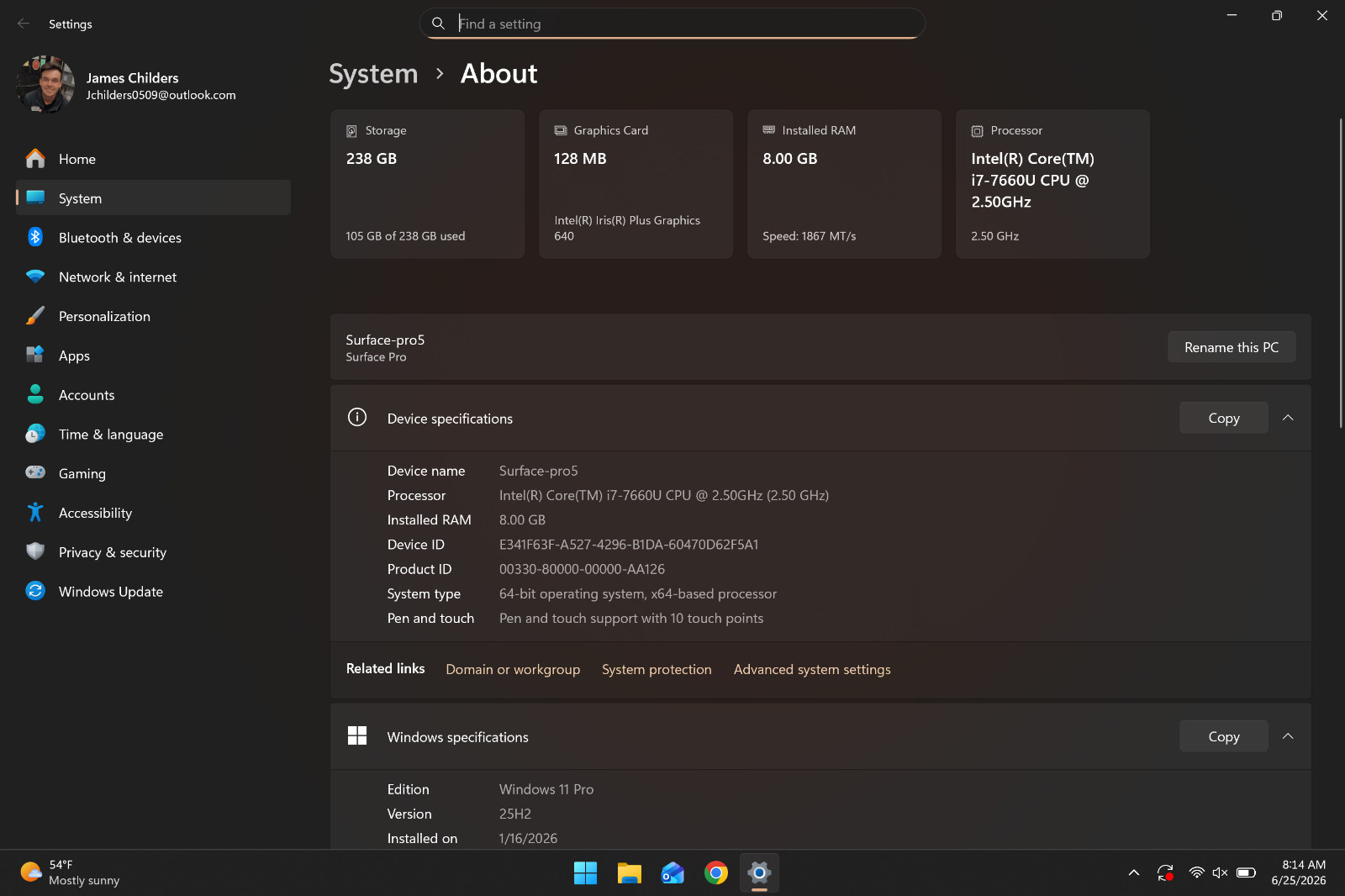The image size is (1345, 896).
Task: Click the Wi-Fi tray icon
Action: pyautogui.click(x=1196, y=873)
